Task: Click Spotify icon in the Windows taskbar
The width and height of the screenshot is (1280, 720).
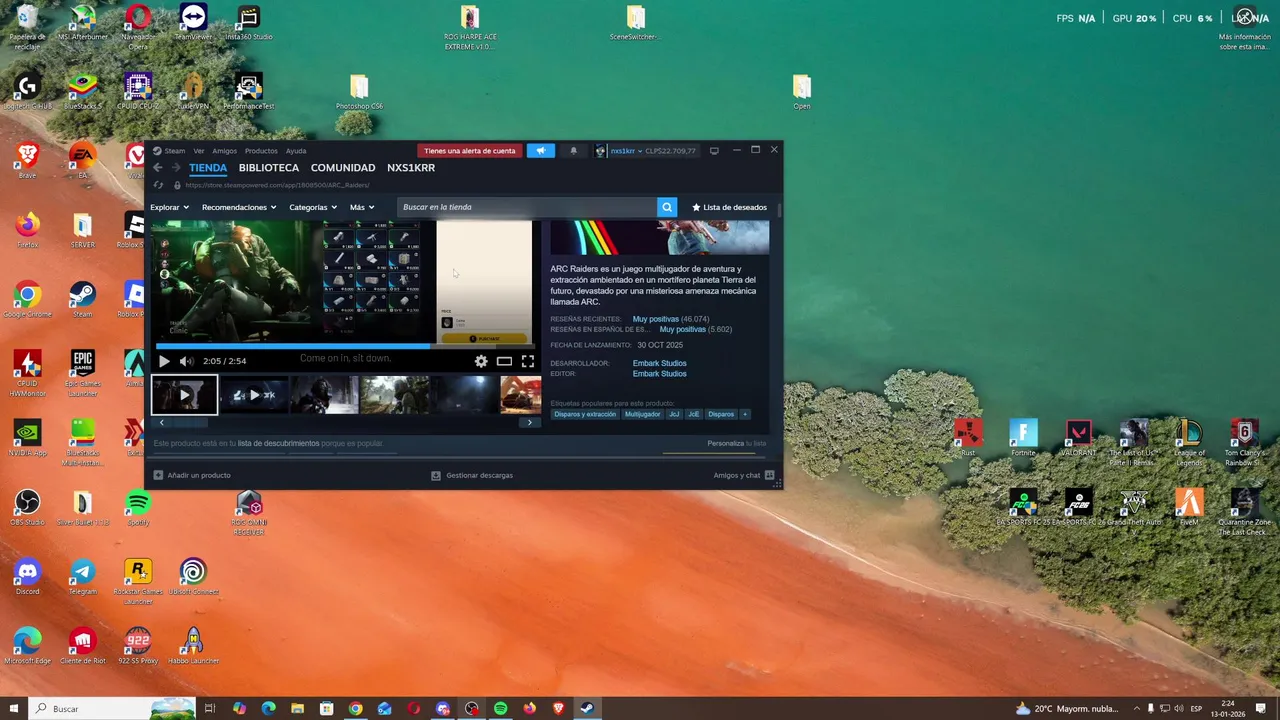Action: [x=500, y=709]
